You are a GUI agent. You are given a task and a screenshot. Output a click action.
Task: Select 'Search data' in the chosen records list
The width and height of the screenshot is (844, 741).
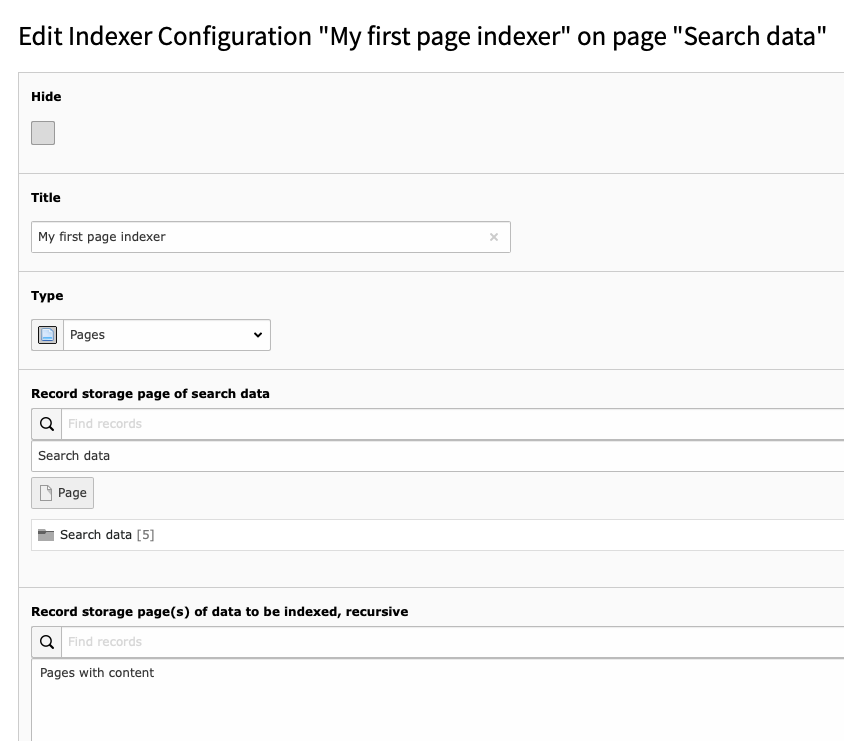click(74, 455)
